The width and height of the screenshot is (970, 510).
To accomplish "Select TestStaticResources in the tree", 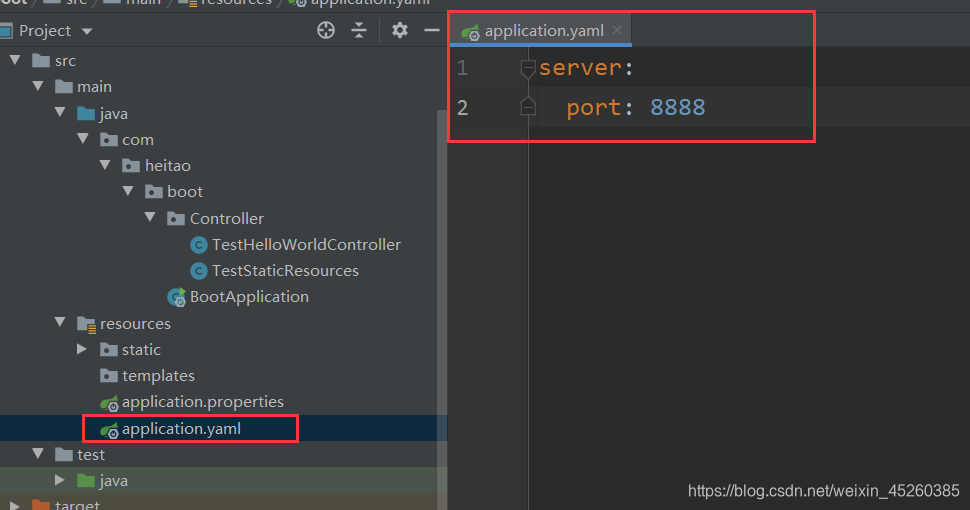I will pyautogui.click(x=285, y=270).
